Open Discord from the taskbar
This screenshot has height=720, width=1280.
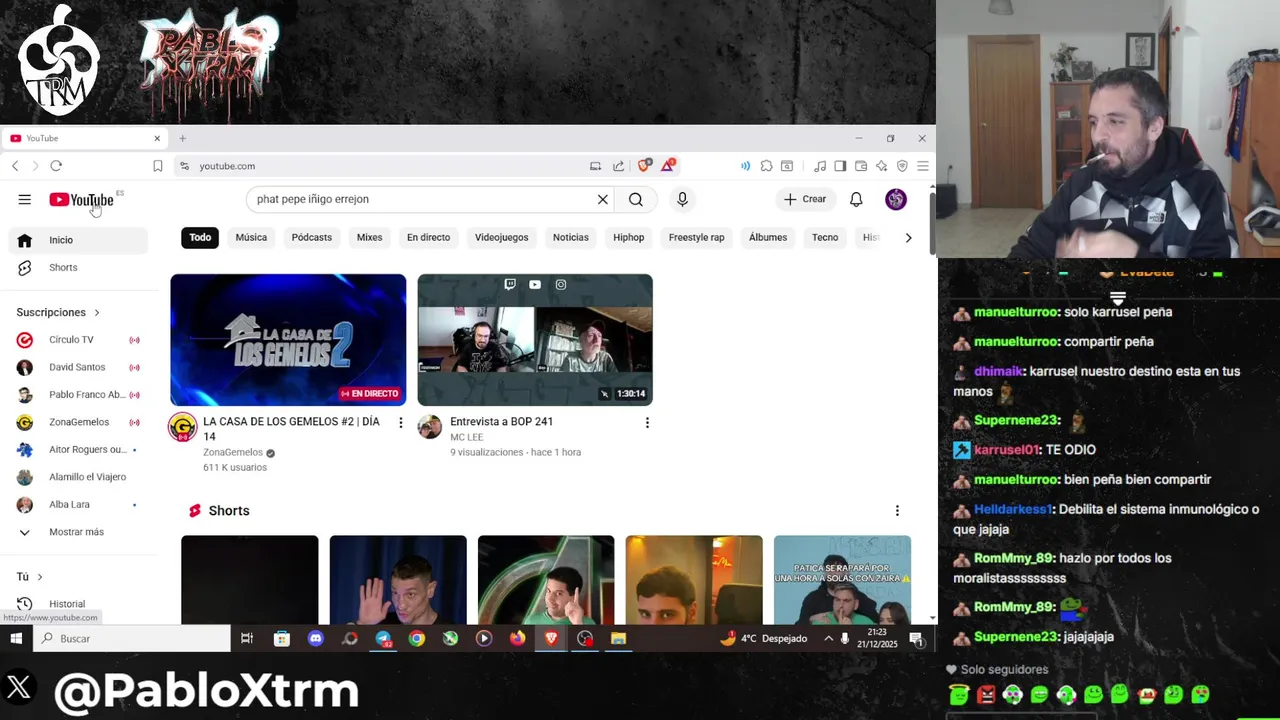coord(316,638)
